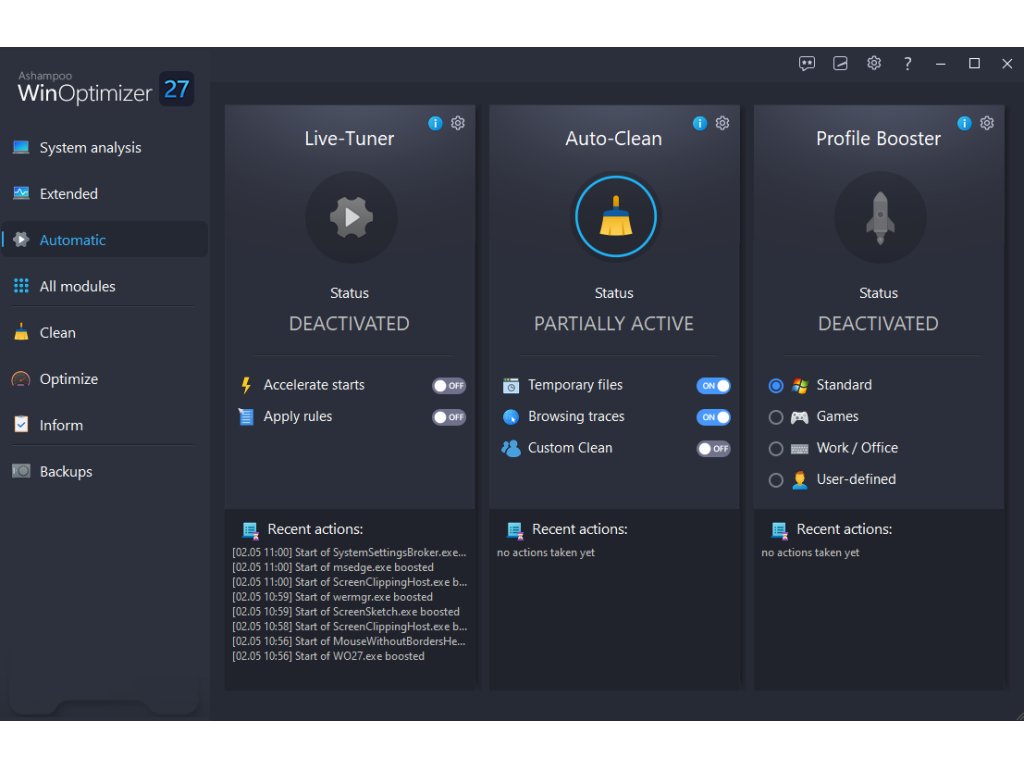Select the Games profile radio button
Image resolution: width=1024 pixels, height=768 pixels.
(x=776, y=417)
